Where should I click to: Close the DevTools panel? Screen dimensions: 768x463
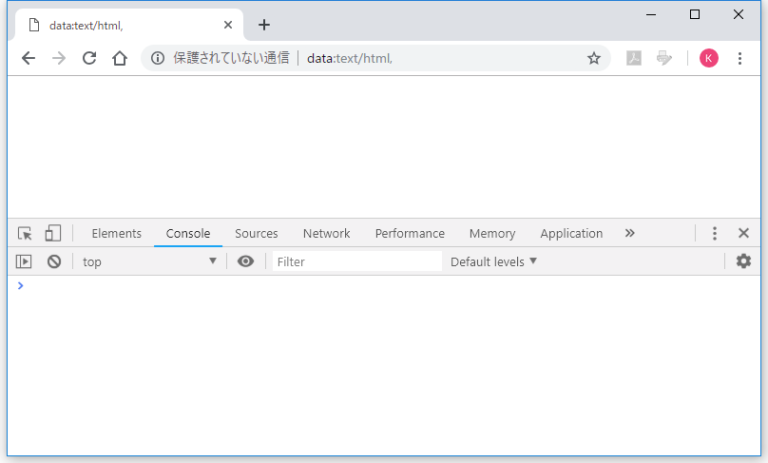point(743,233)
